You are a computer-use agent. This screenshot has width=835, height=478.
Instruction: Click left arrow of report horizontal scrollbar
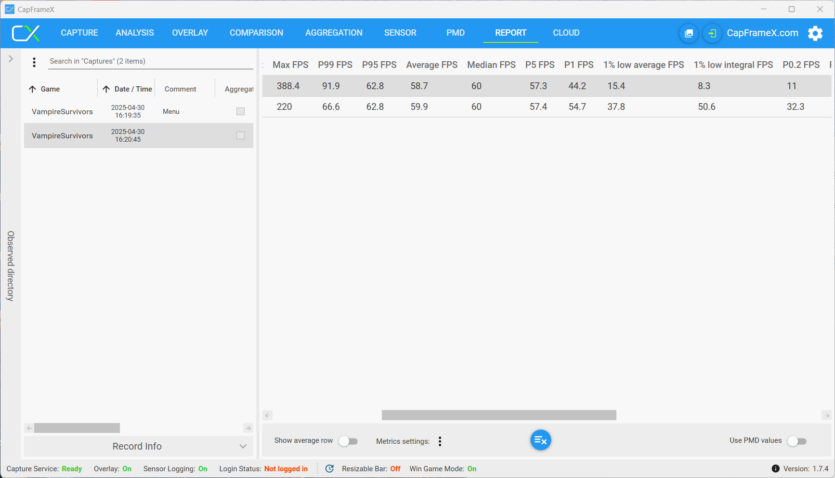[267, 415]
